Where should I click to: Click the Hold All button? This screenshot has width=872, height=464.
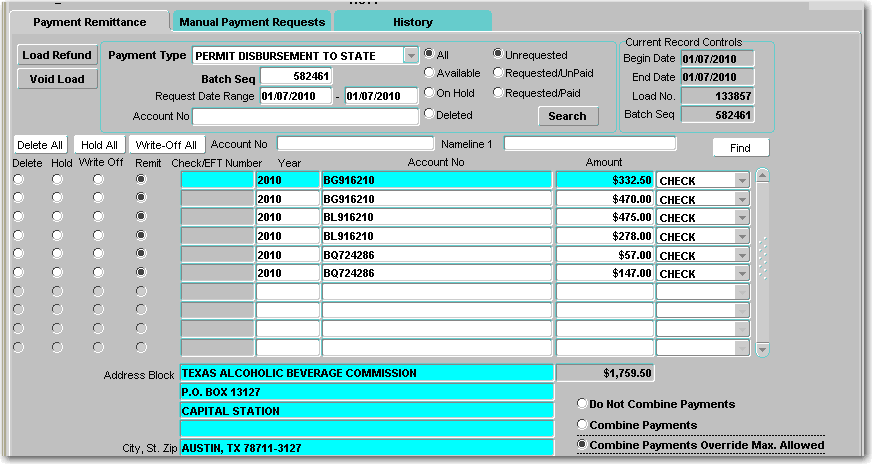point(100,145)
